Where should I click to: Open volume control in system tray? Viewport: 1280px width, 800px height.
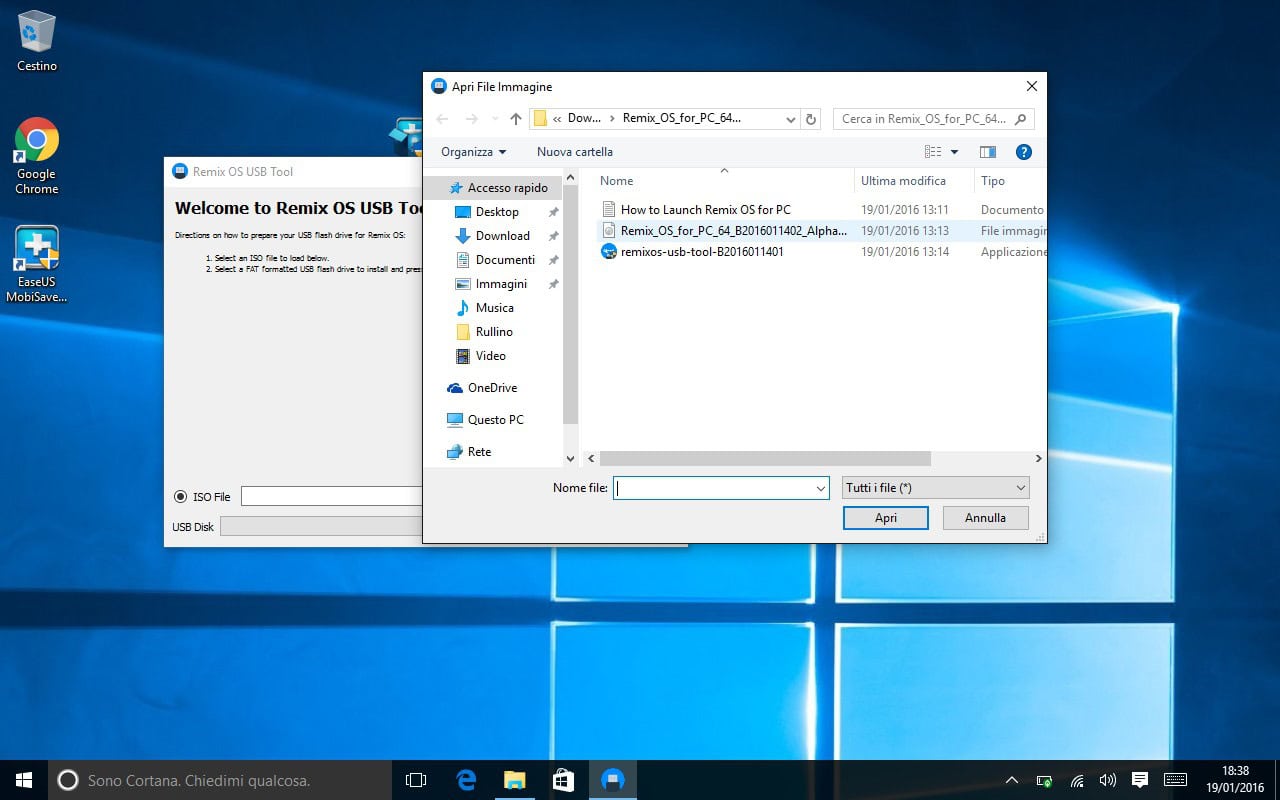[1107, 780]
